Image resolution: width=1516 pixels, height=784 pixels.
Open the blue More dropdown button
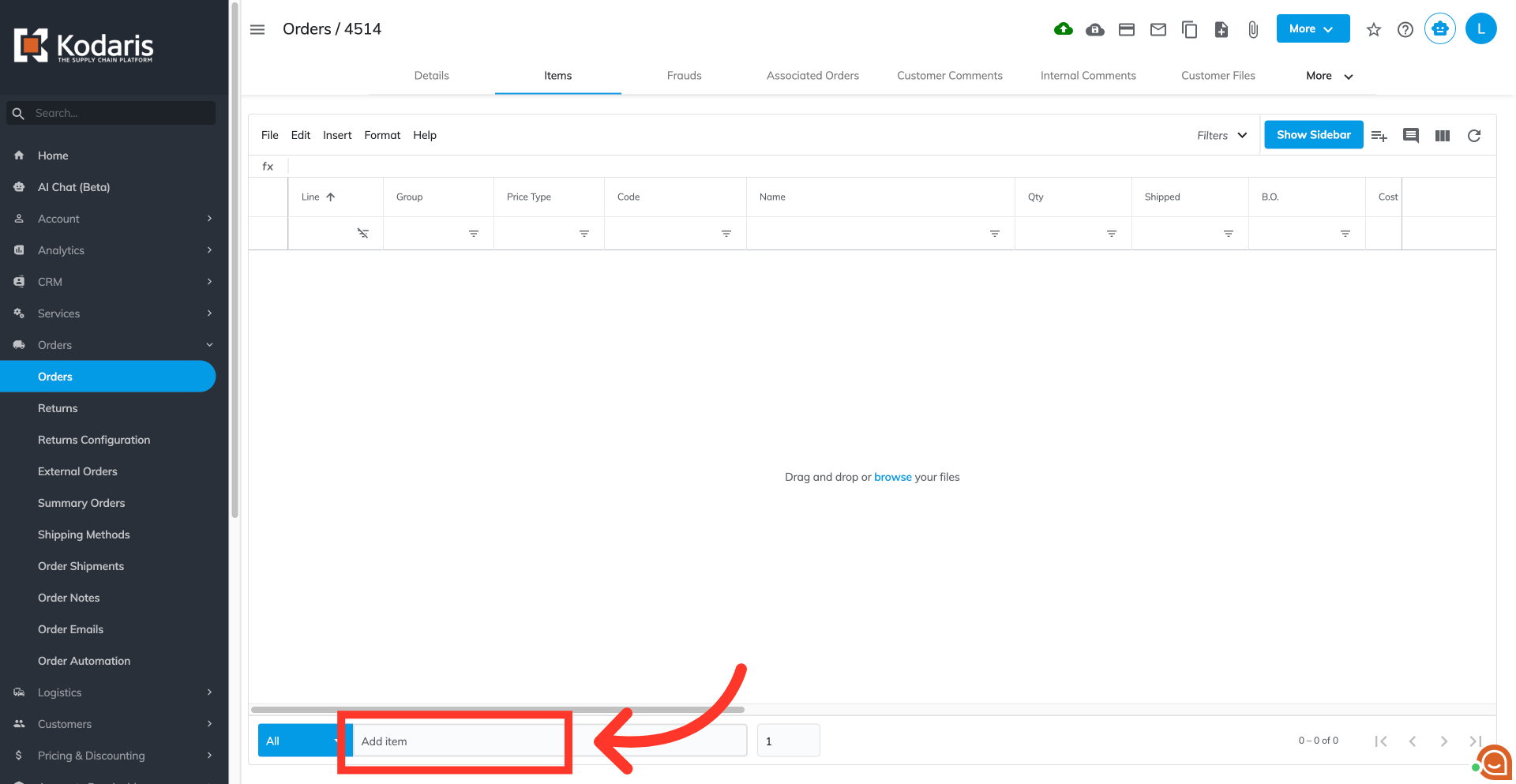pos(1313,29)
